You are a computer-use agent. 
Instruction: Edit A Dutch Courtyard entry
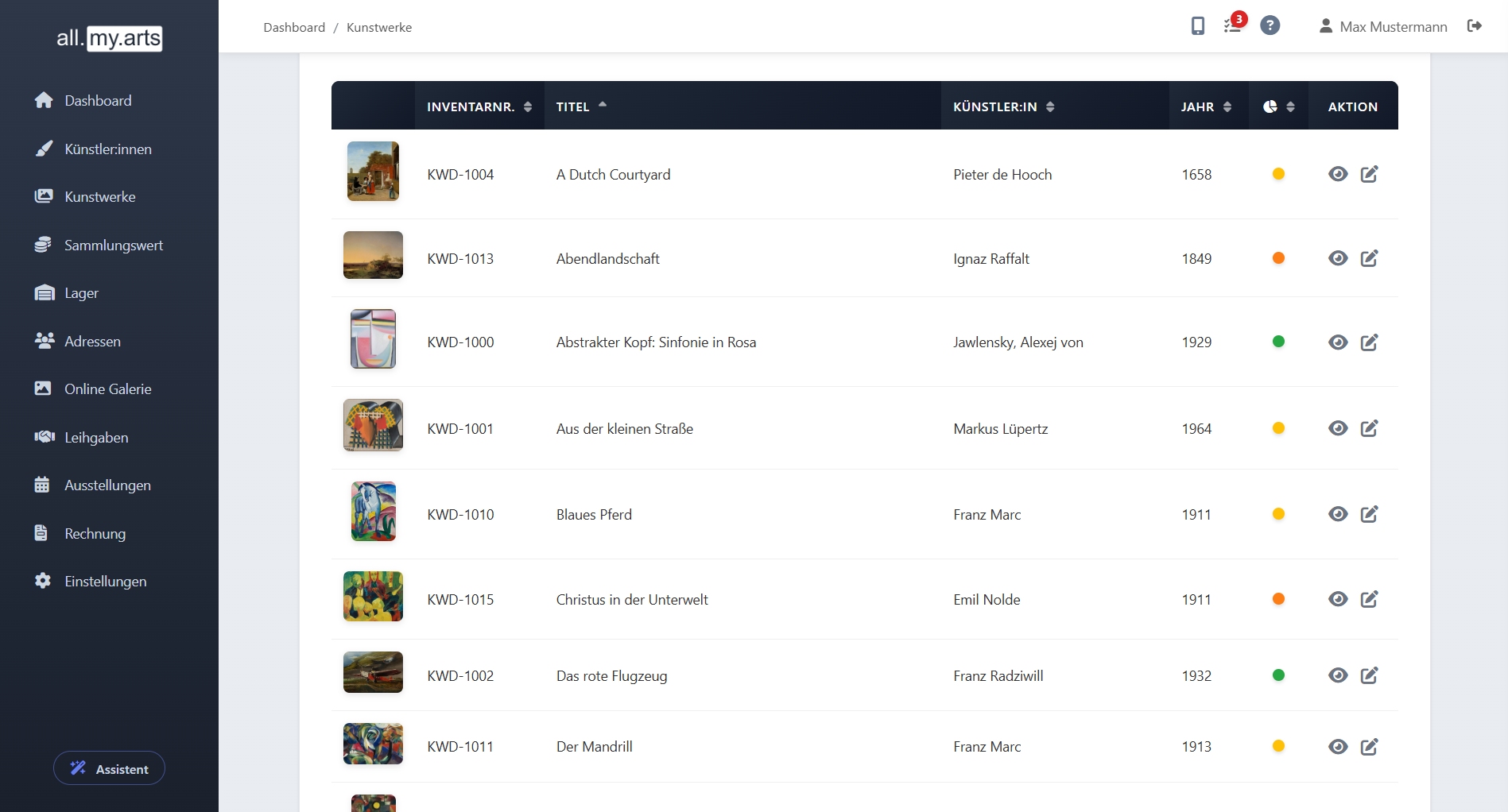(x=1369, y=174)
